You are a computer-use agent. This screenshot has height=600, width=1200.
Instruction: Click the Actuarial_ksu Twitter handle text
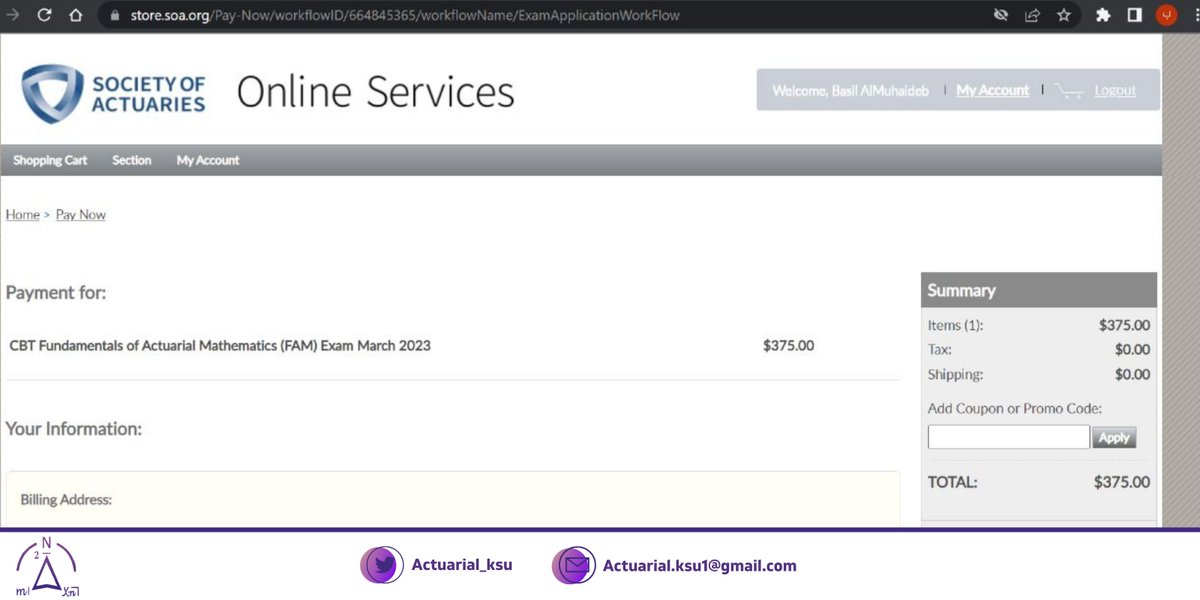pyautogui.click(x=462, y=565)
